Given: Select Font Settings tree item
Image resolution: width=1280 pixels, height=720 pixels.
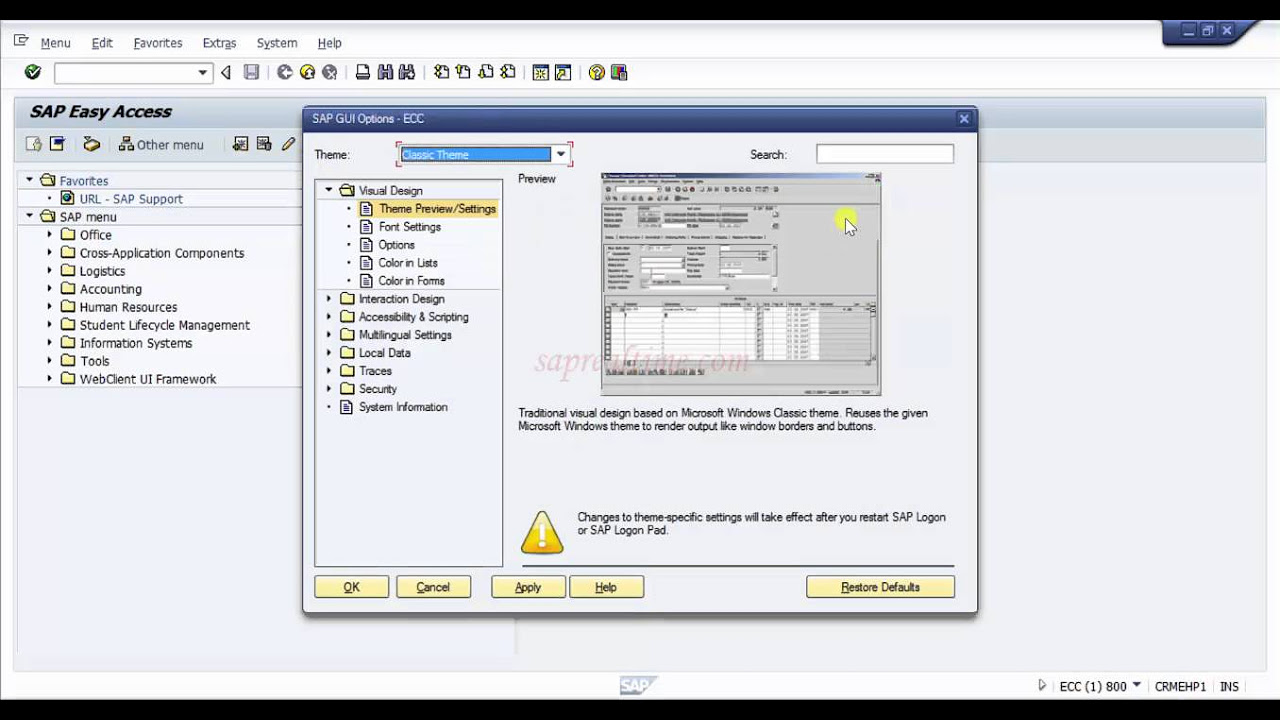Looking at the screenshot, I should click(x=410, y=227).
